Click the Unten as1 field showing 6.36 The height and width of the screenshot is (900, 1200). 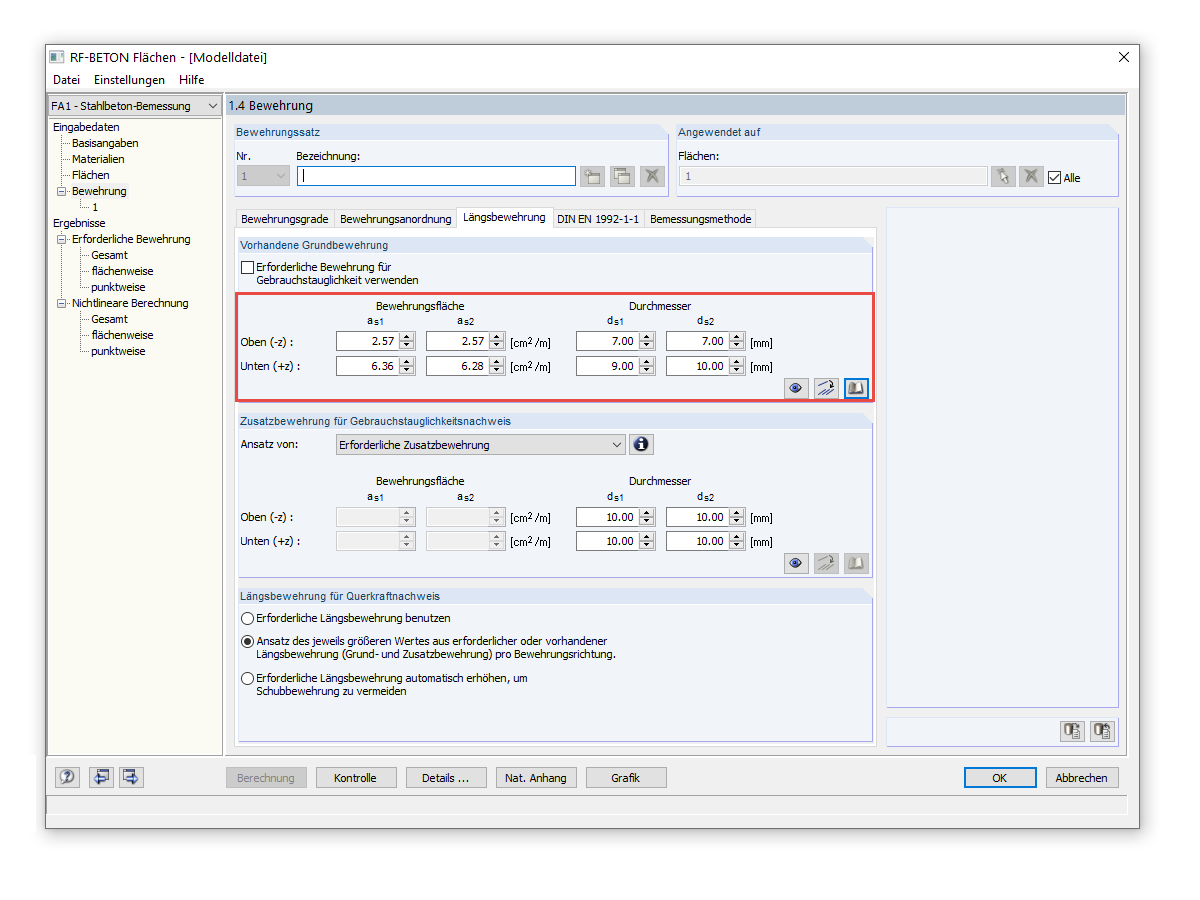[x=367, y=366]
